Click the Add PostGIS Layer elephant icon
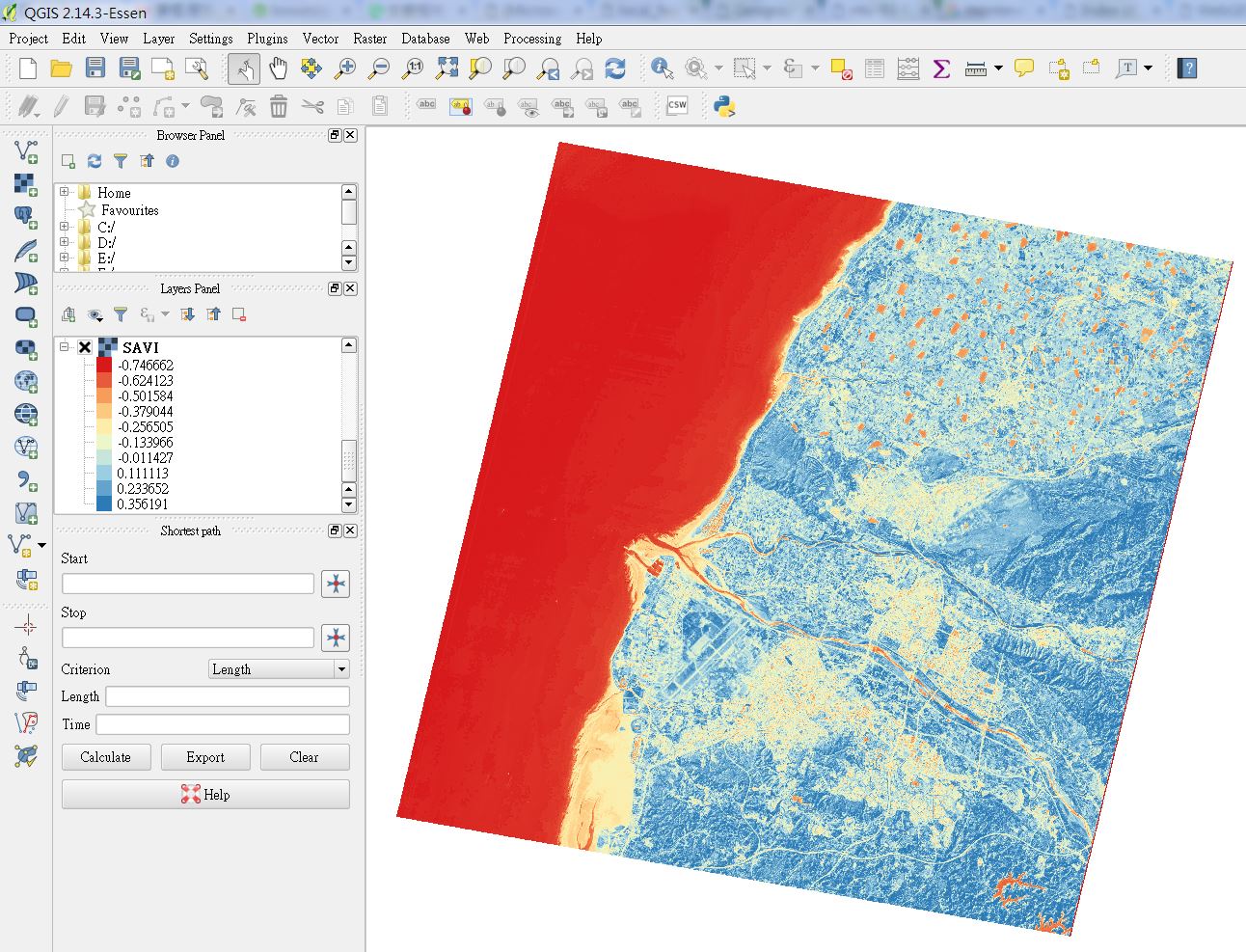The height and width of the screenshot is (952, 1246). pyautogui.click(x=26, y=217)
